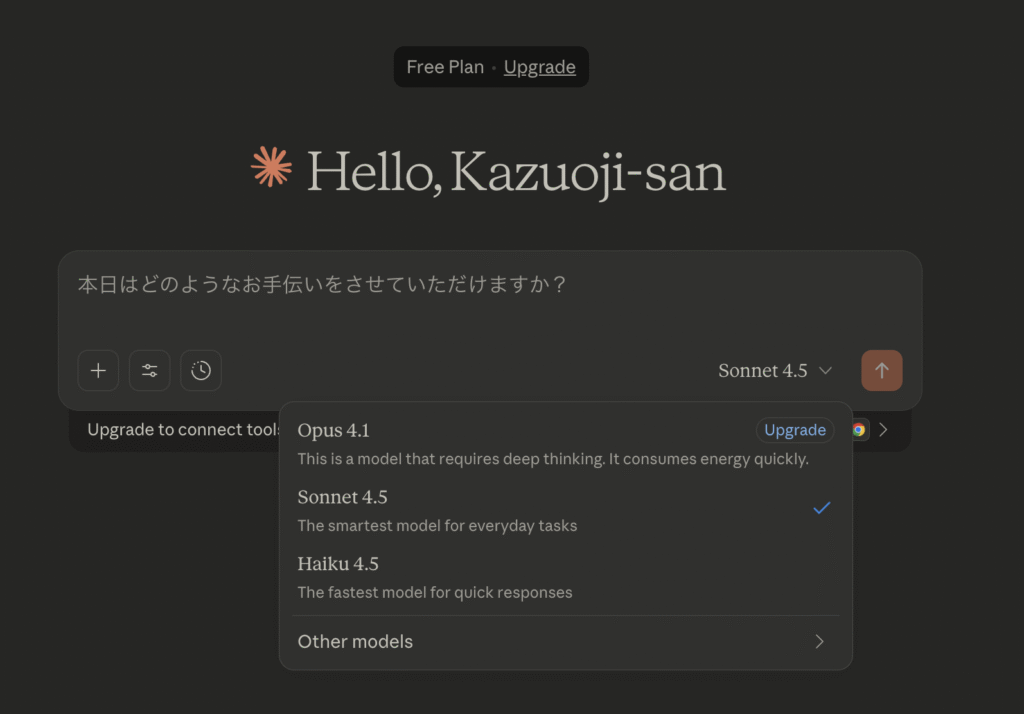Expand the Other models submenu chevron
The width and height of the screenshot is (1024, 714).
819,642
